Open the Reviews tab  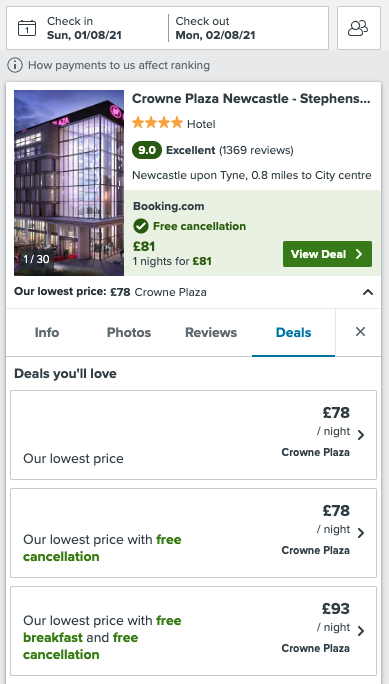(211, 332)
